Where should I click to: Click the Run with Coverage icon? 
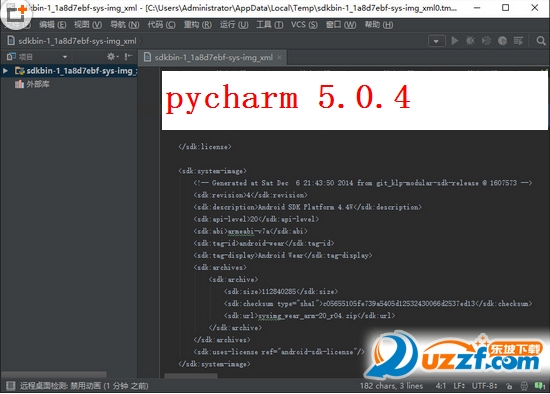click(487, 41)
